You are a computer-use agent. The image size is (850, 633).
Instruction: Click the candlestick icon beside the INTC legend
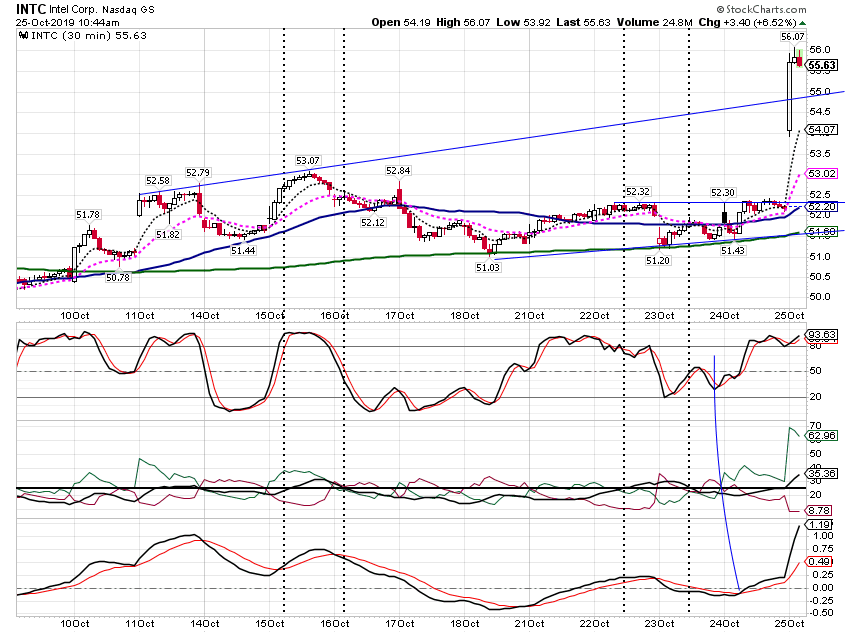point(23,36)
